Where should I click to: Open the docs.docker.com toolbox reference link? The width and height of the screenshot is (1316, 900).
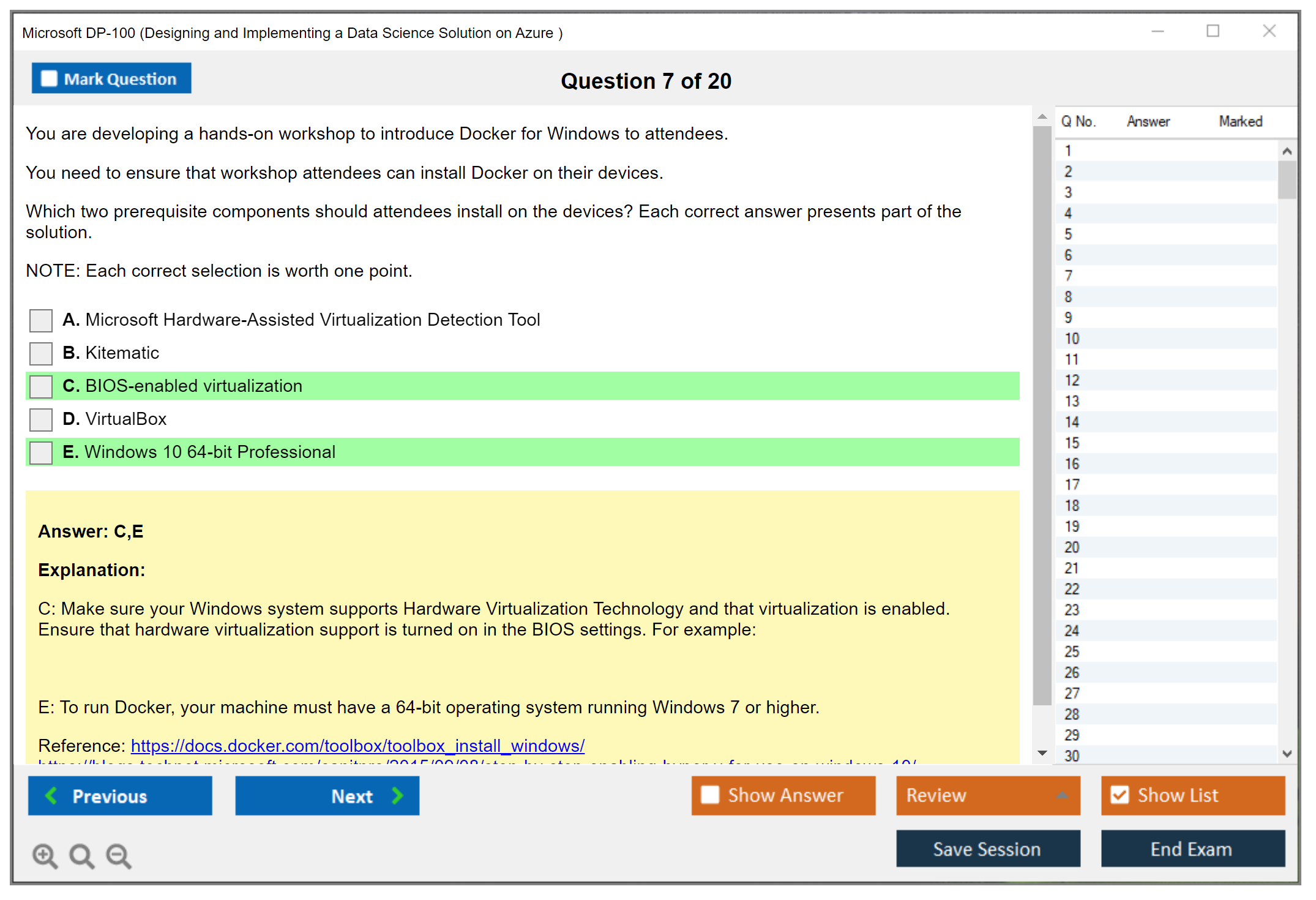357,746
